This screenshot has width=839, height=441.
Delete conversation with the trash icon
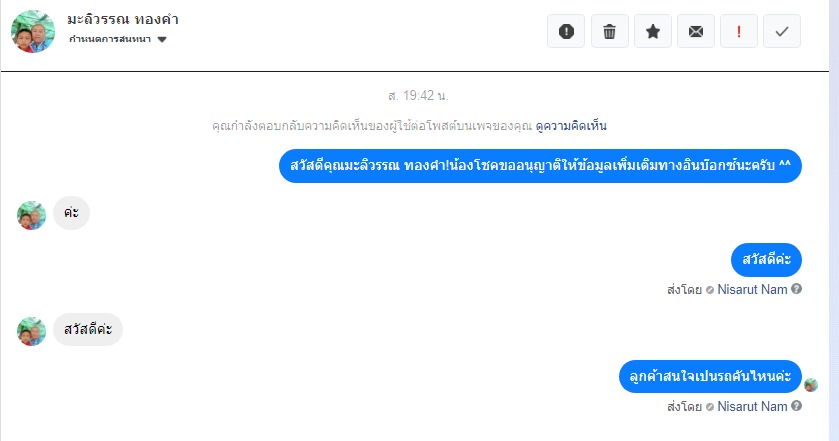609,32
